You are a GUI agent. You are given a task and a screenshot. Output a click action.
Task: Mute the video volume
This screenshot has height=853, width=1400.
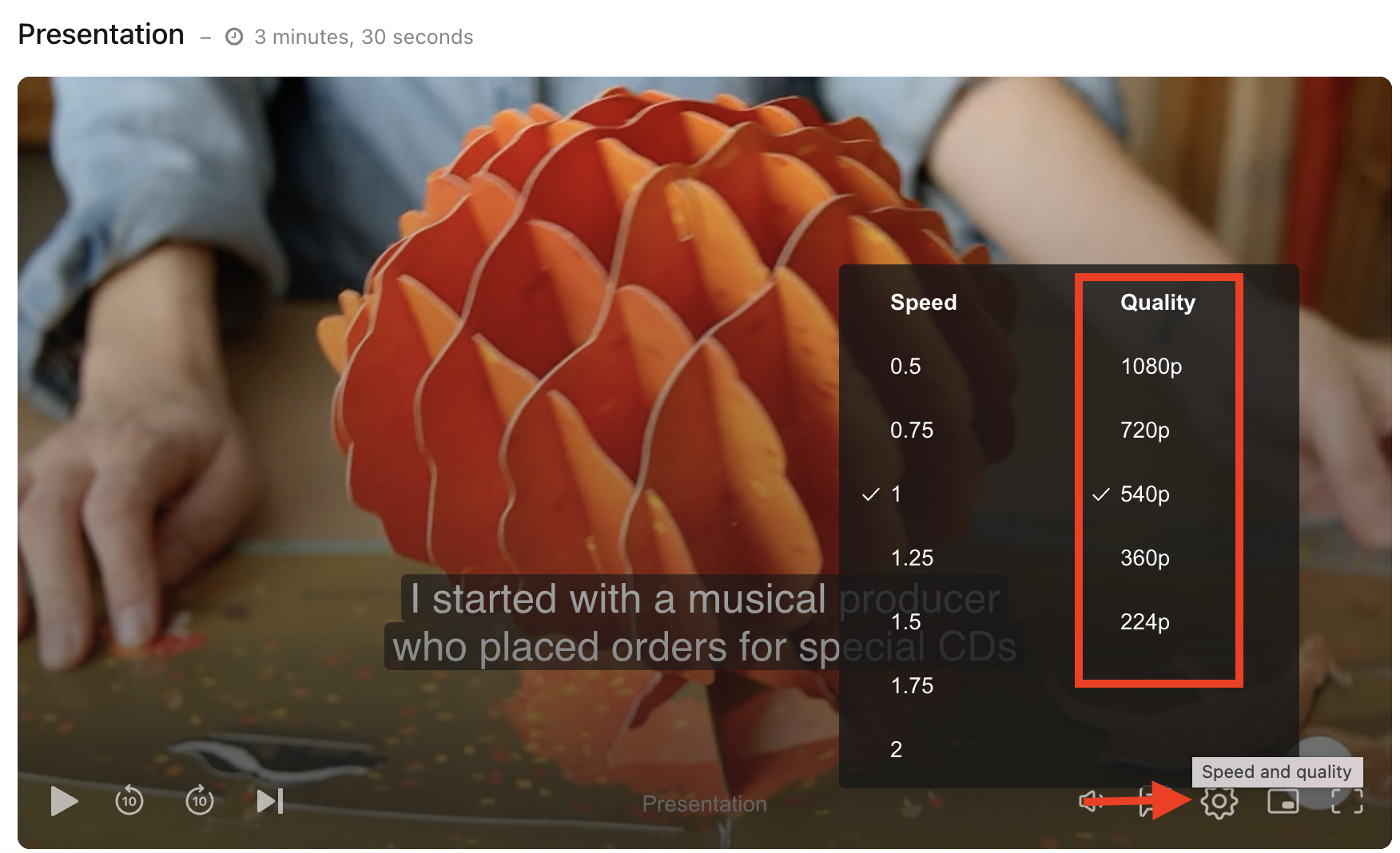coord(1092,801)
